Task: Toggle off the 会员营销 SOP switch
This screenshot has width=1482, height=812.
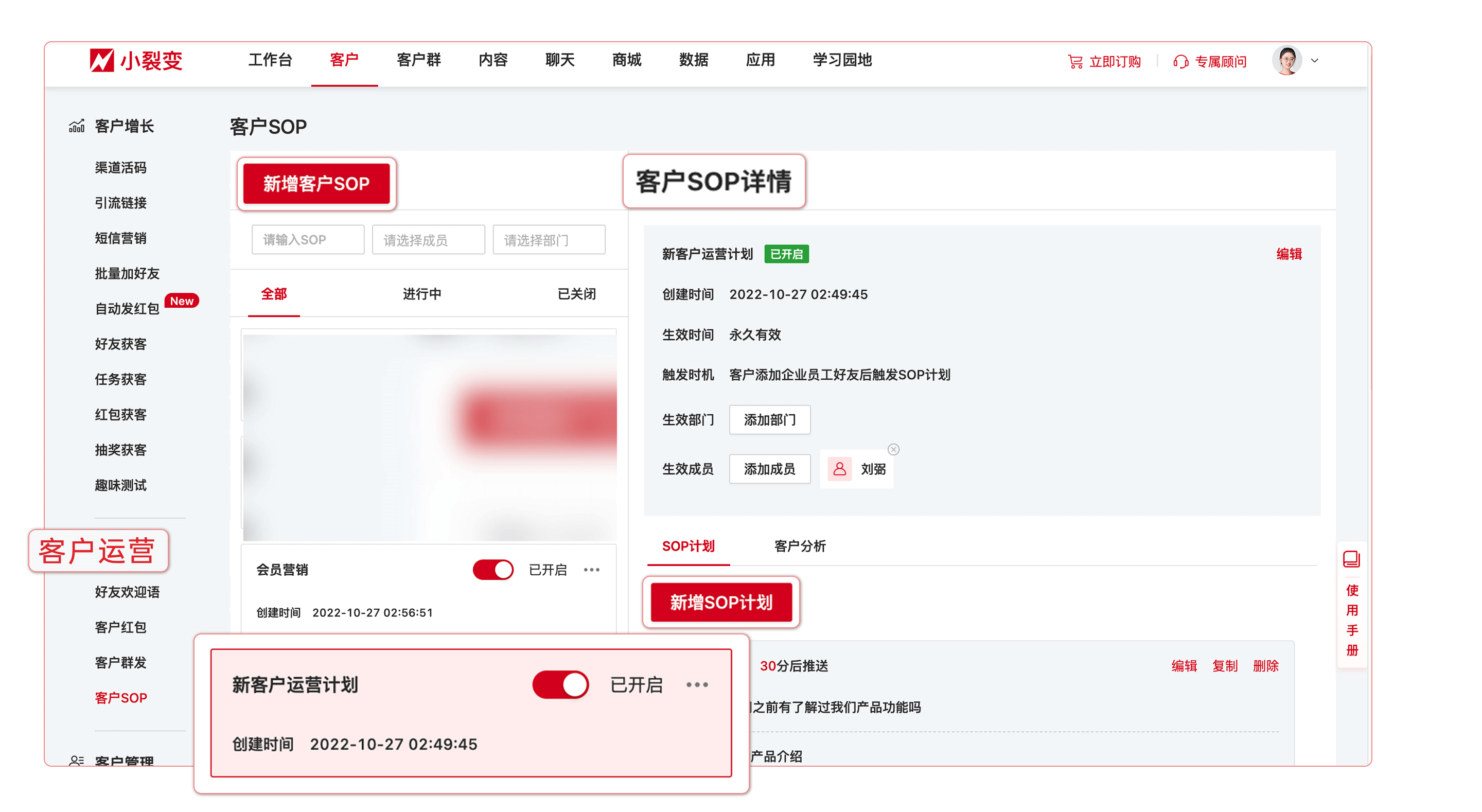Action: click(493, 570)
